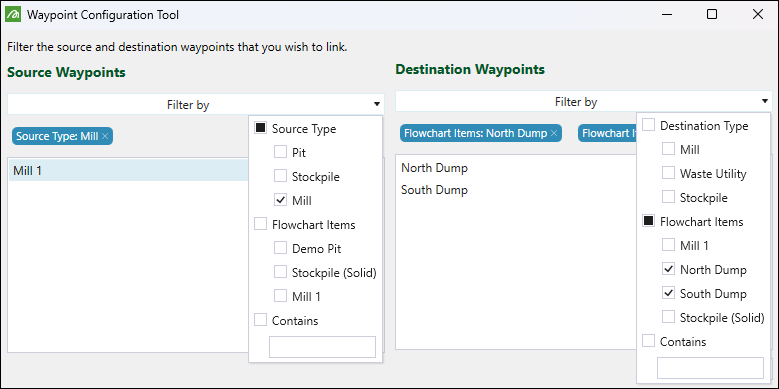The width and height of the screenshot is (779, 389).
Task: Remove the Flowchart Items: North Dump tag
Action: click(554, 133)
